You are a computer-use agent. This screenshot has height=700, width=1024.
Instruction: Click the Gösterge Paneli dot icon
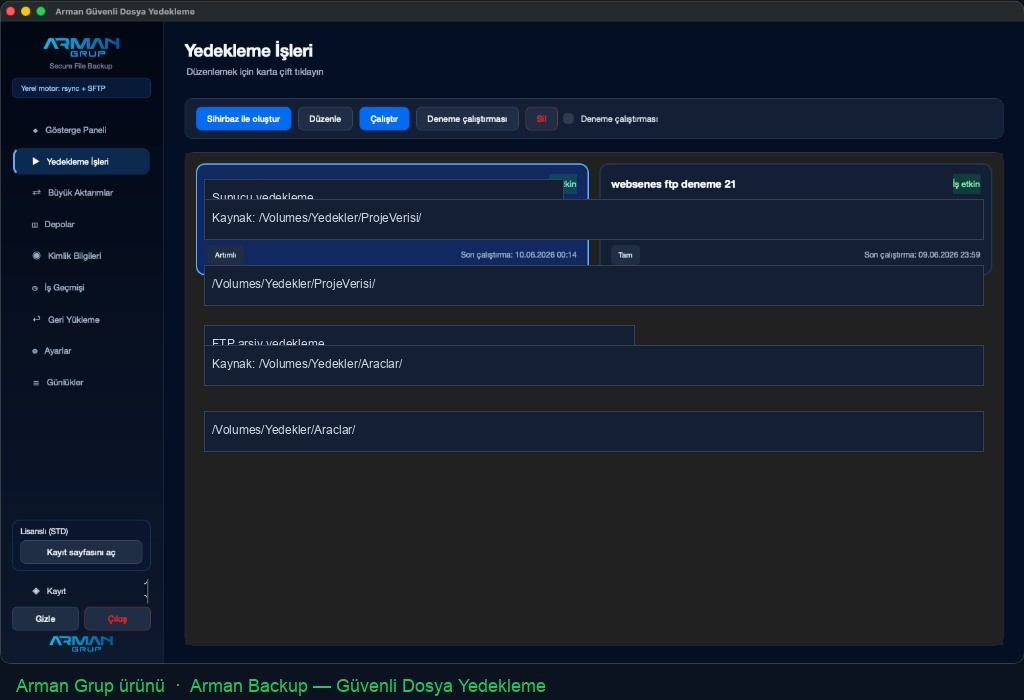(35, 131)
